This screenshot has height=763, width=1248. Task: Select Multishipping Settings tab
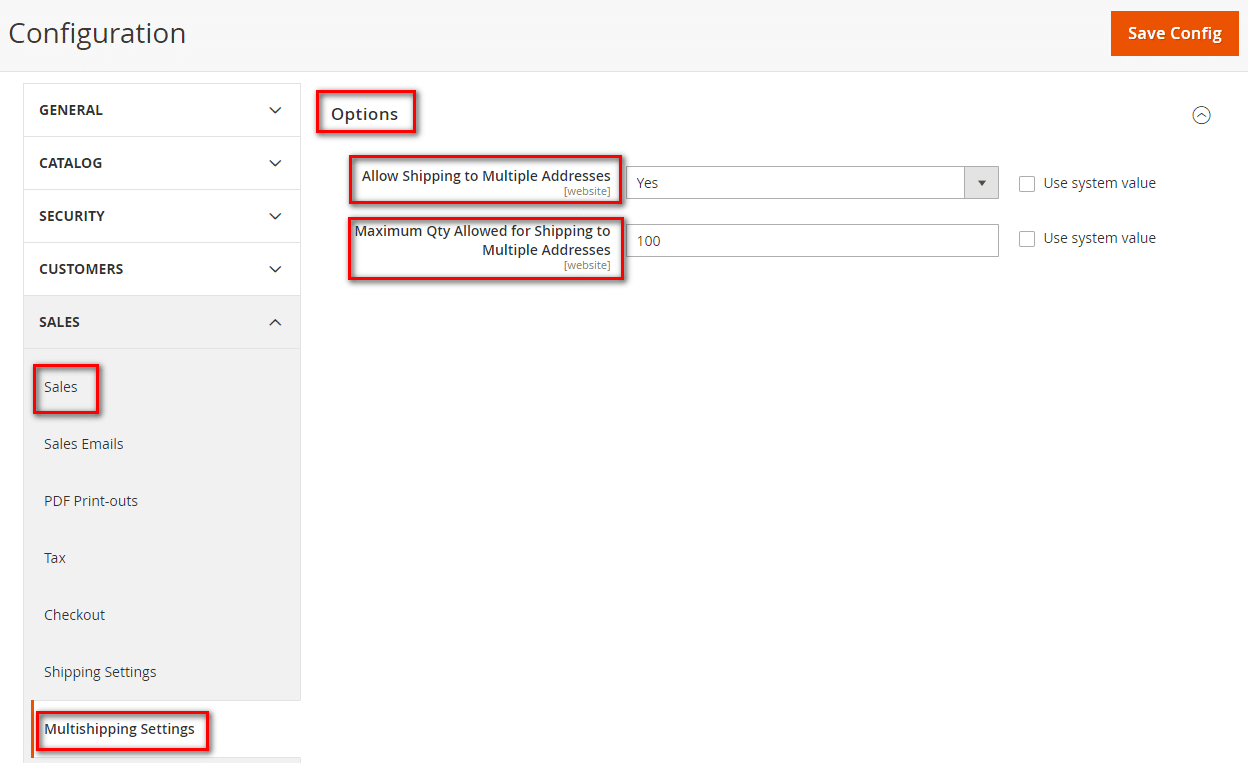click(119, 729)
